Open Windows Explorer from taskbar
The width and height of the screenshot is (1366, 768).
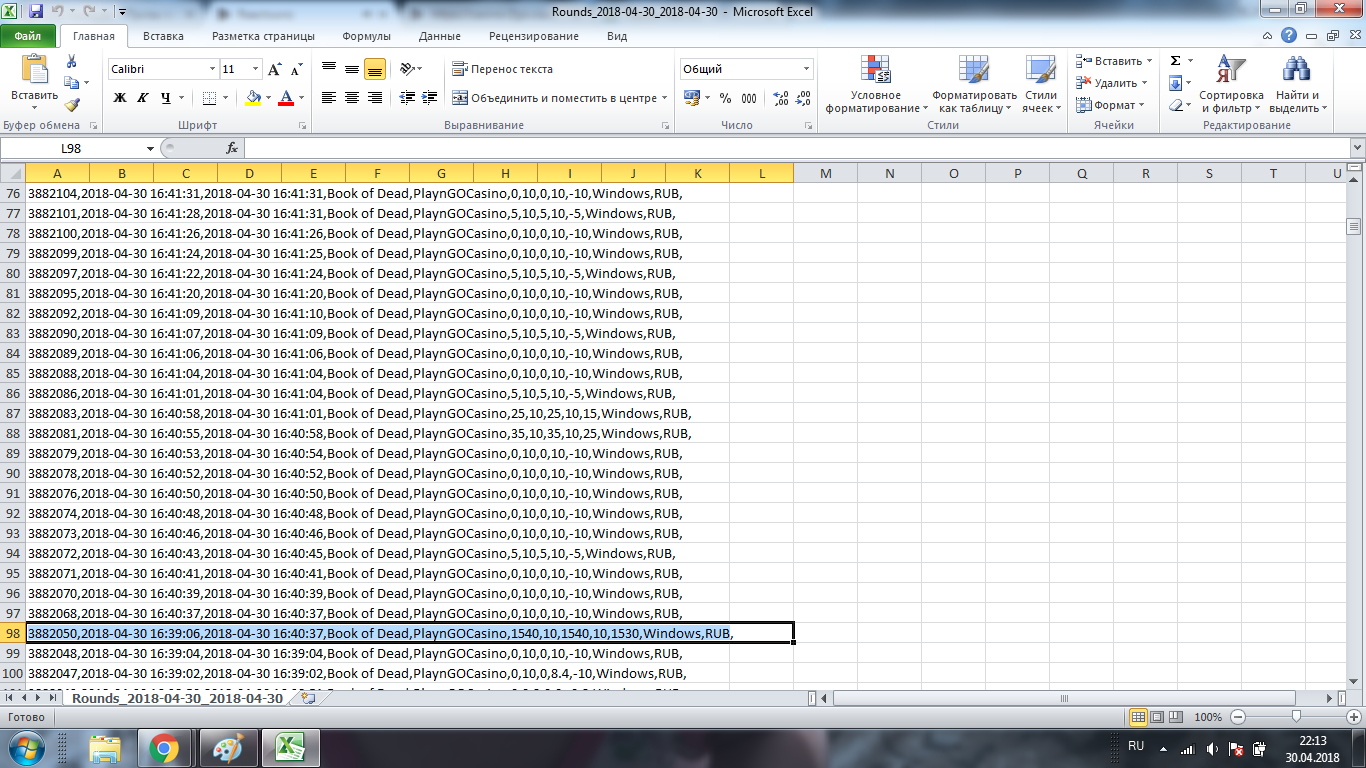tap(105, 747)
